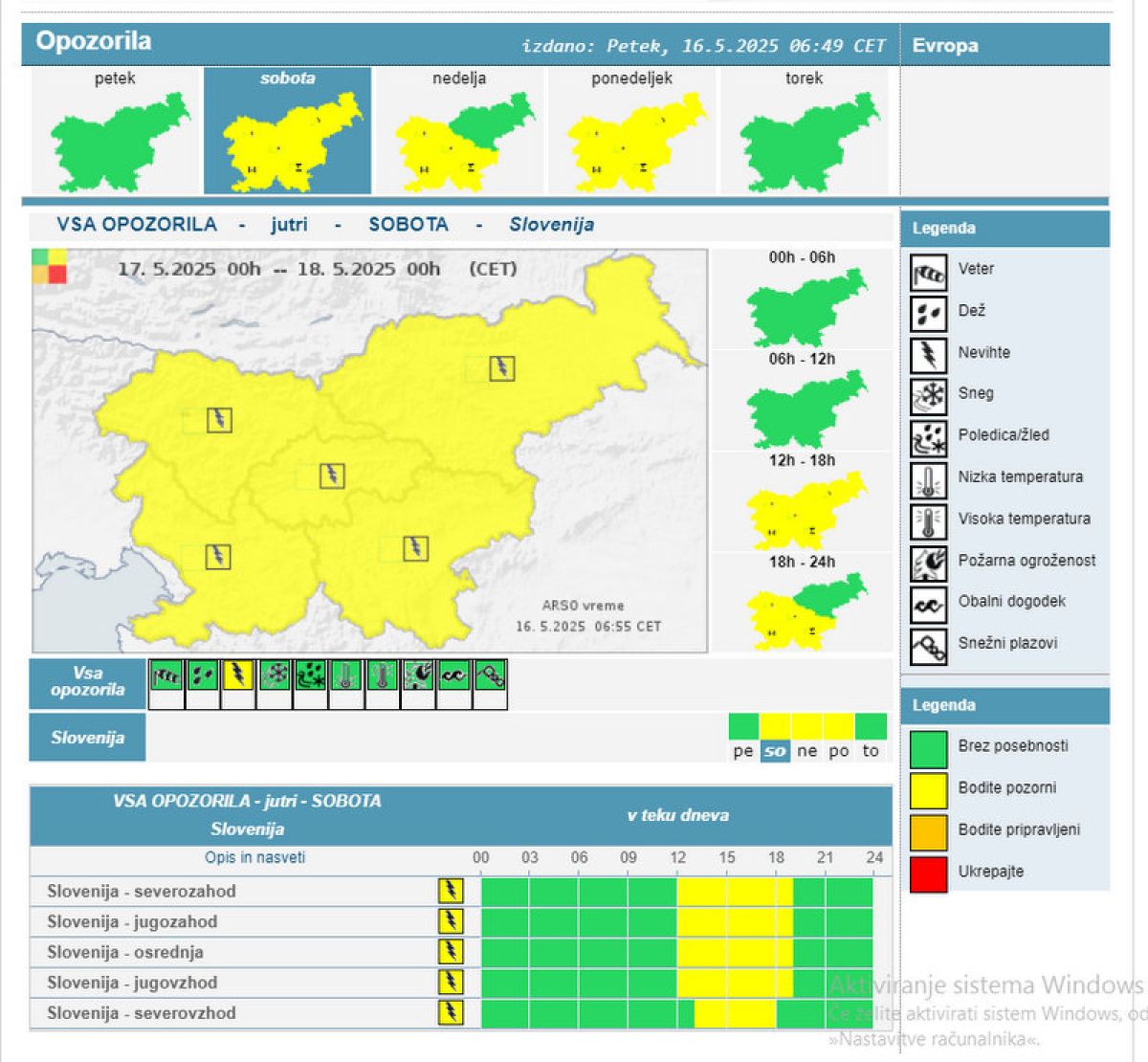The height and width of the screenshot is (1062, 1148).
Task: Click the Slovenija button below Vsa opozorila
Action: [88, 738]
